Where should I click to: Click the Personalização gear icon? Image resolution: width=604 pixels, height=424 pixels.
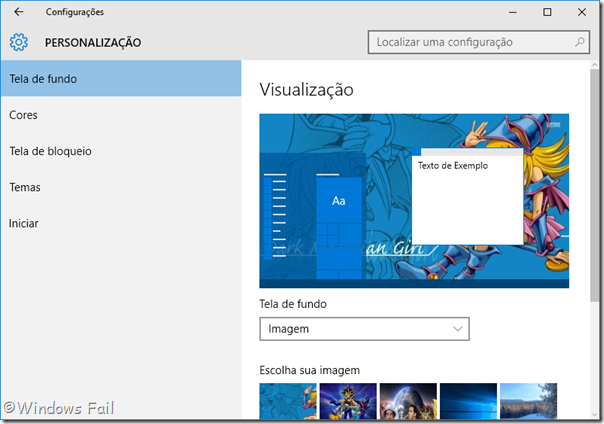coord(19,42)
